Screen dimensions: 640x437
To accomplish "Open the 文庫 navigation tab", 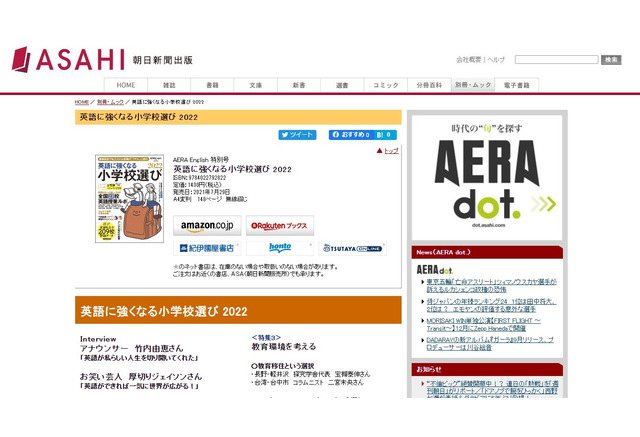I will pos(256,85).
